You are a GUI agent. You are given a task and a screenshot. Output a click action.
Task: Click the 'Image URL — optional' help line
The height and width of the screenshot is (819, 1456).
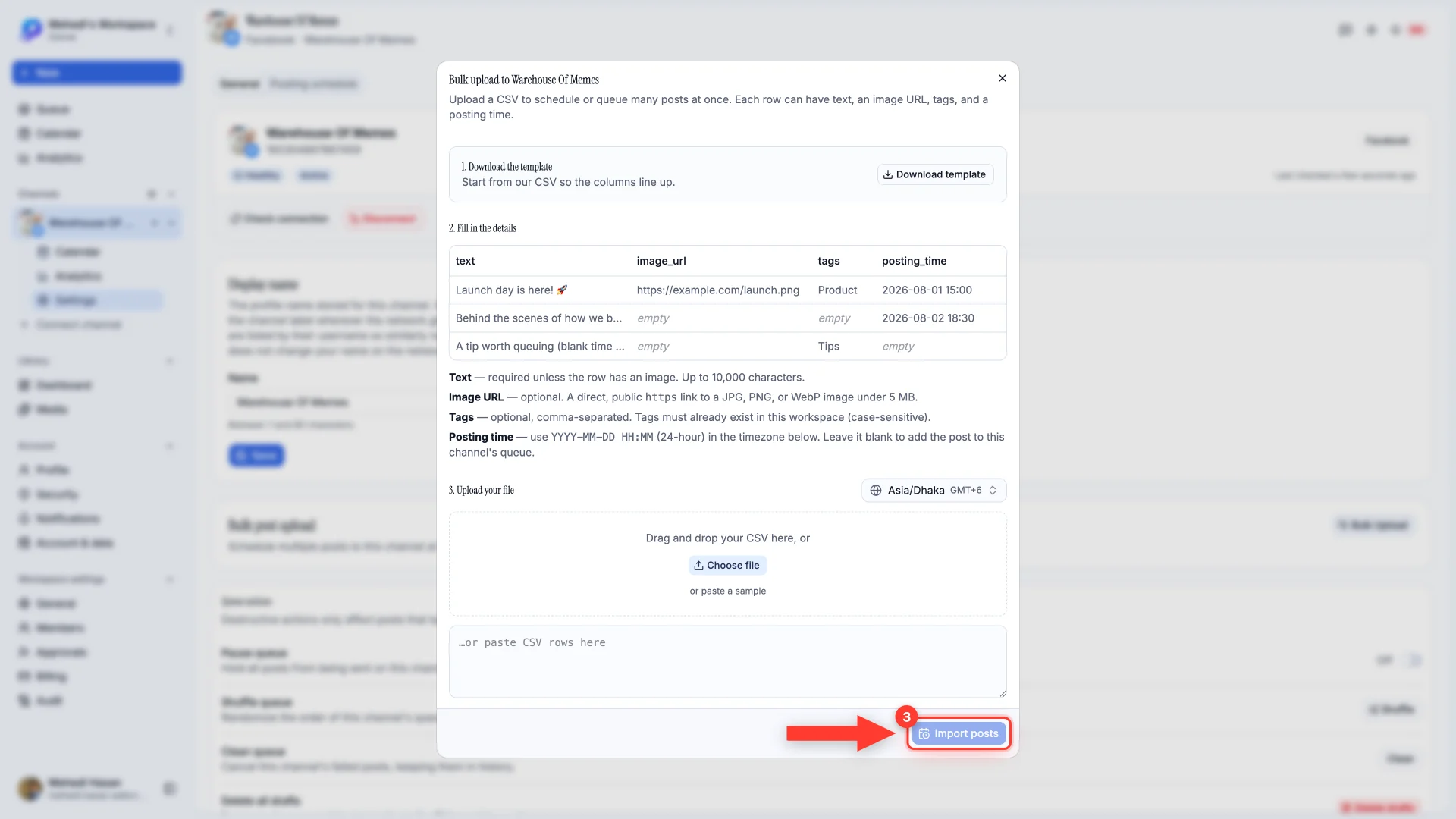683,397
